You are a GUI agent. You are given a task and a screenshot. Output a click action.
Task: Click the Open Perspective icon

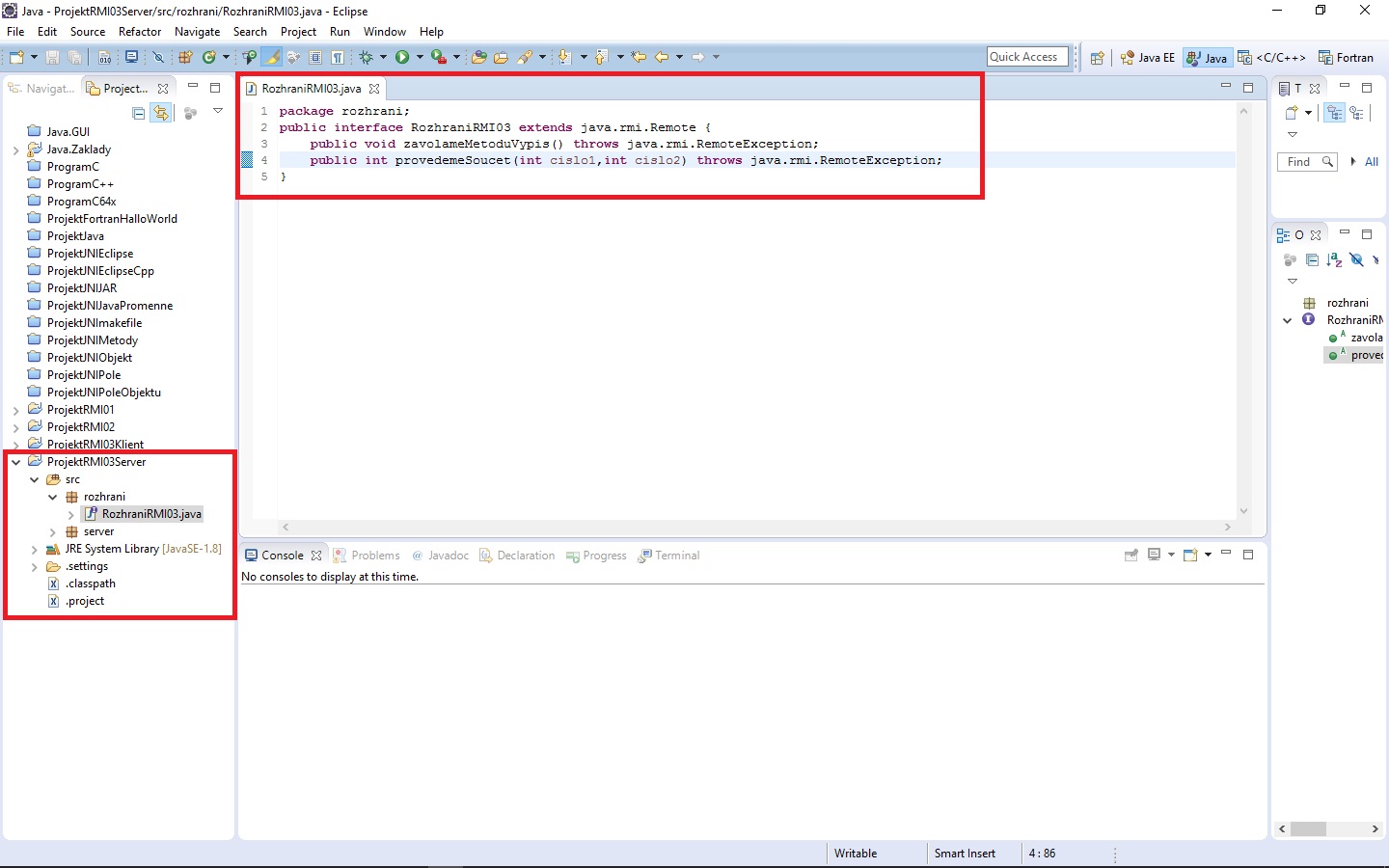click(1097, 58)
